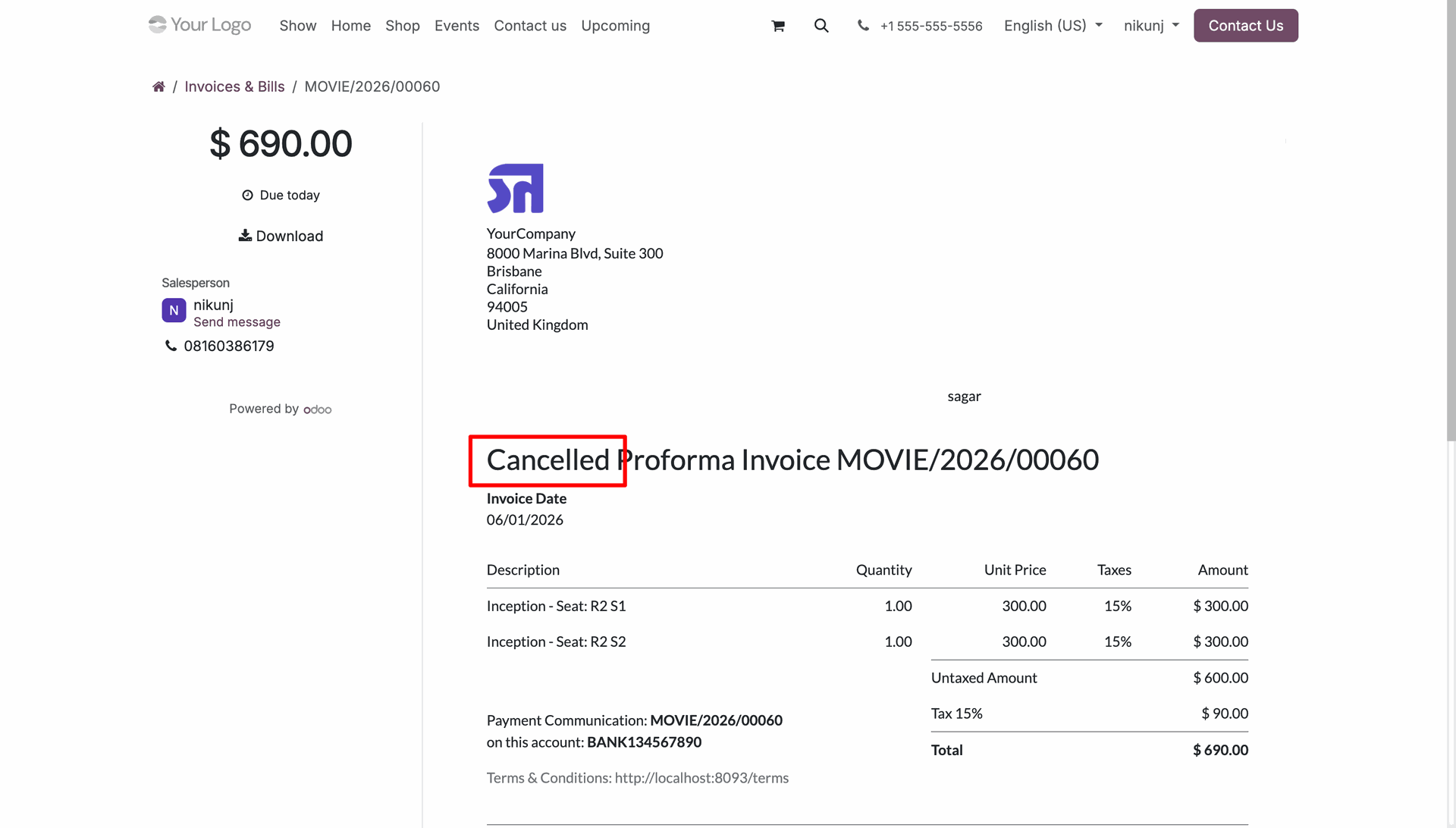Click the Download invoice link
This screenshot has width=1456, height=828.
click(x=281, y=236)
